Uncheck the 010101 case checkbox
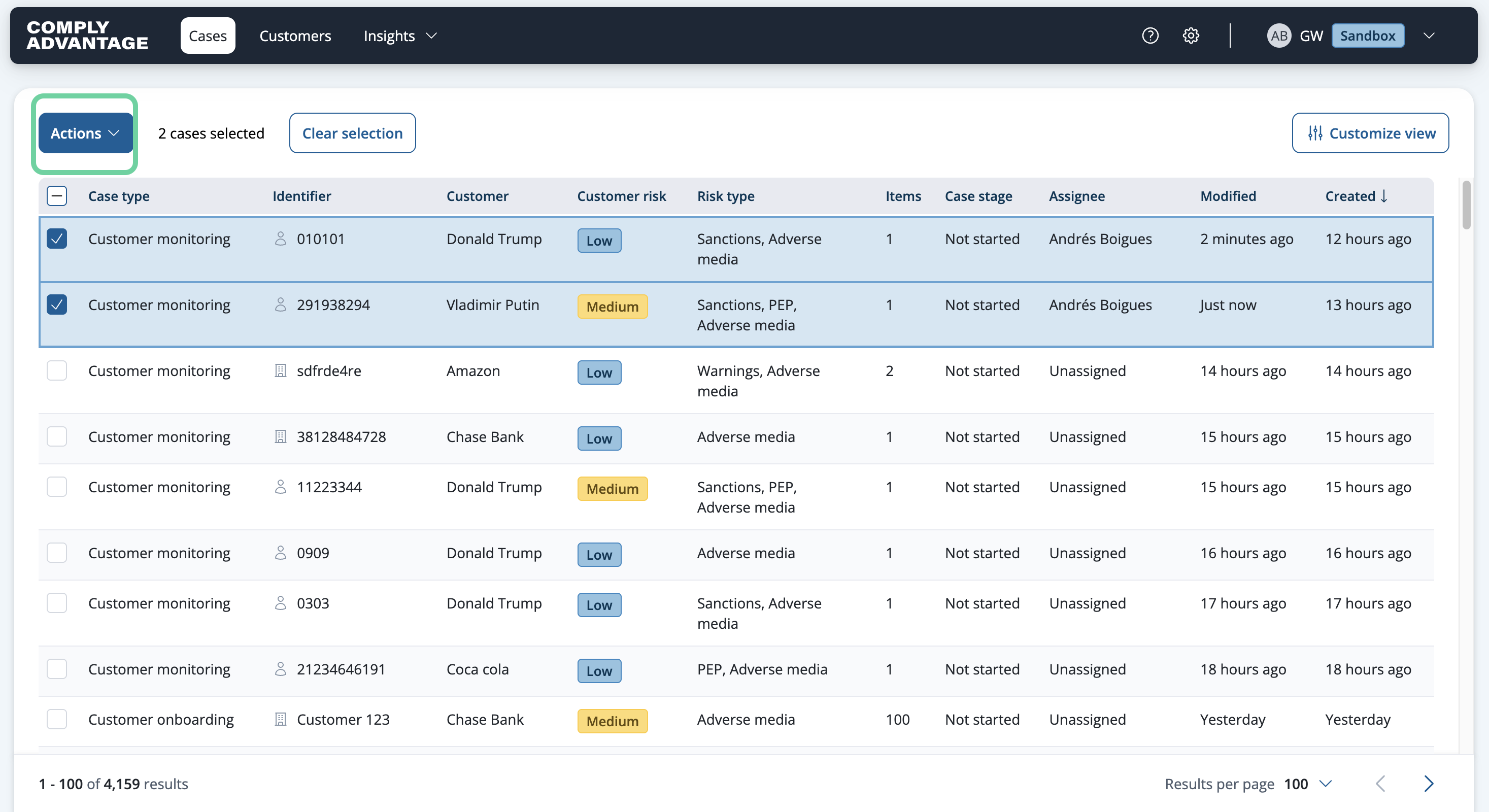Viewport: 1489px width, 812px height. (57, 239)
